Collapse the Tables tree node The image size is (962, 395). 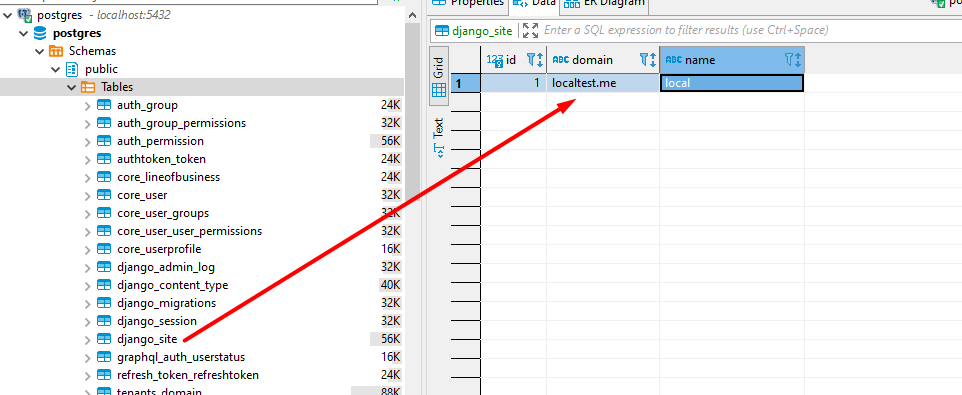click(71, 87)
